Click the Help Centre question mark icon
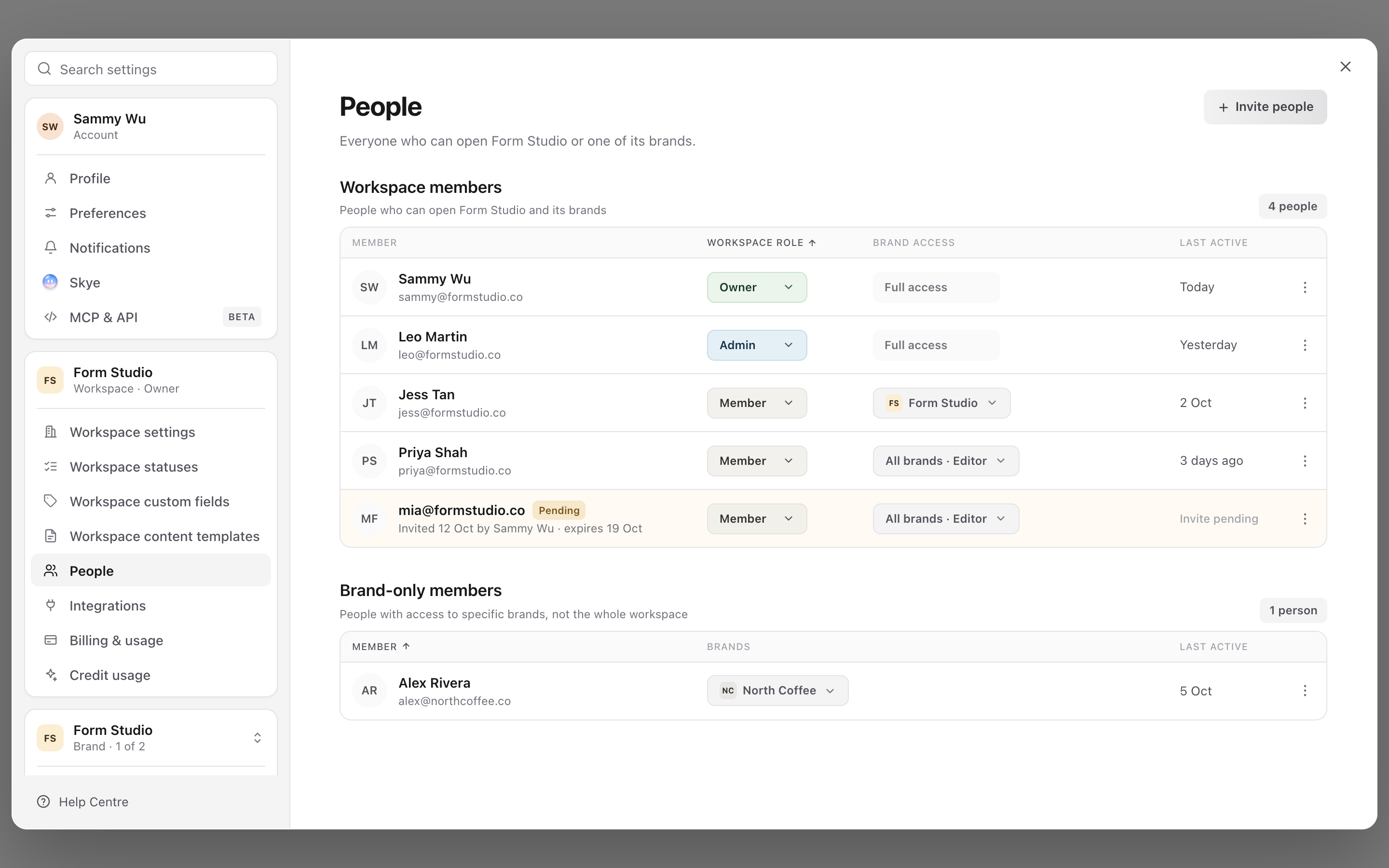Screen dimensions: 1389x868 [x=43, y=801]
